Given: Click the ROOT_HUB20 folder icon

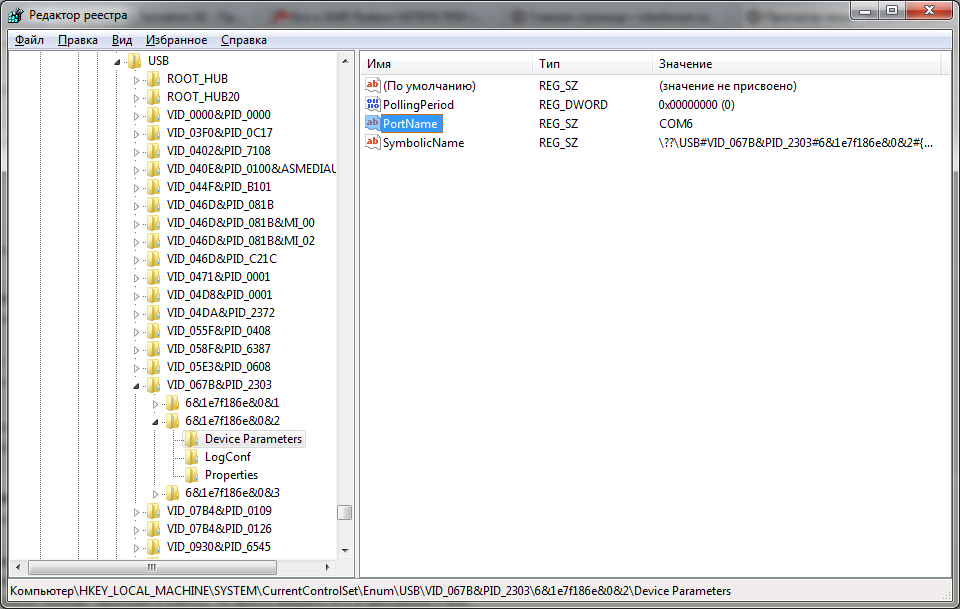Looking at the screenshot, I should pyautogui.click(x=154, y=97).
